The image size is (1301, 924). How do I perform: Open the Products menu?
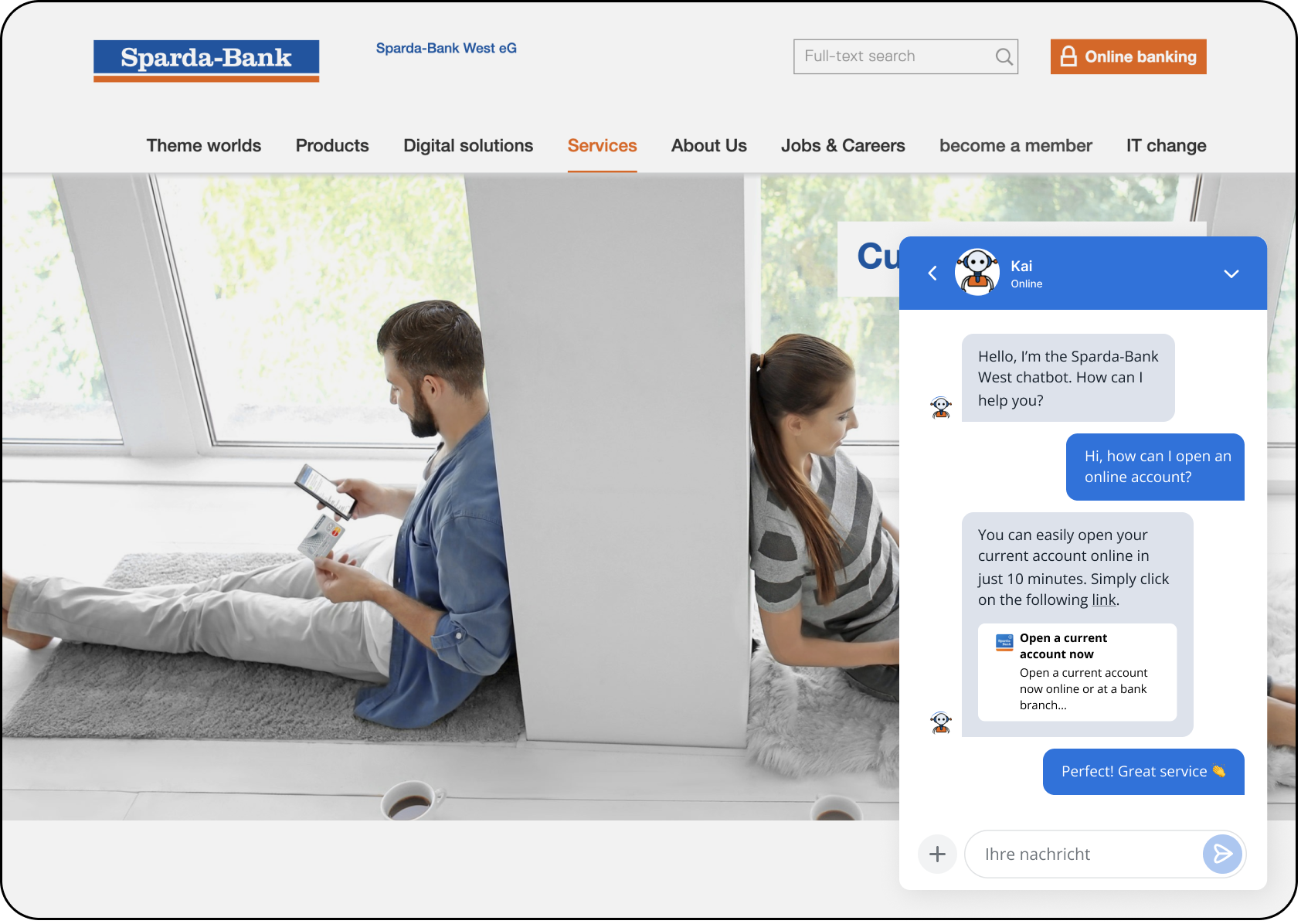tap(332, 146)
